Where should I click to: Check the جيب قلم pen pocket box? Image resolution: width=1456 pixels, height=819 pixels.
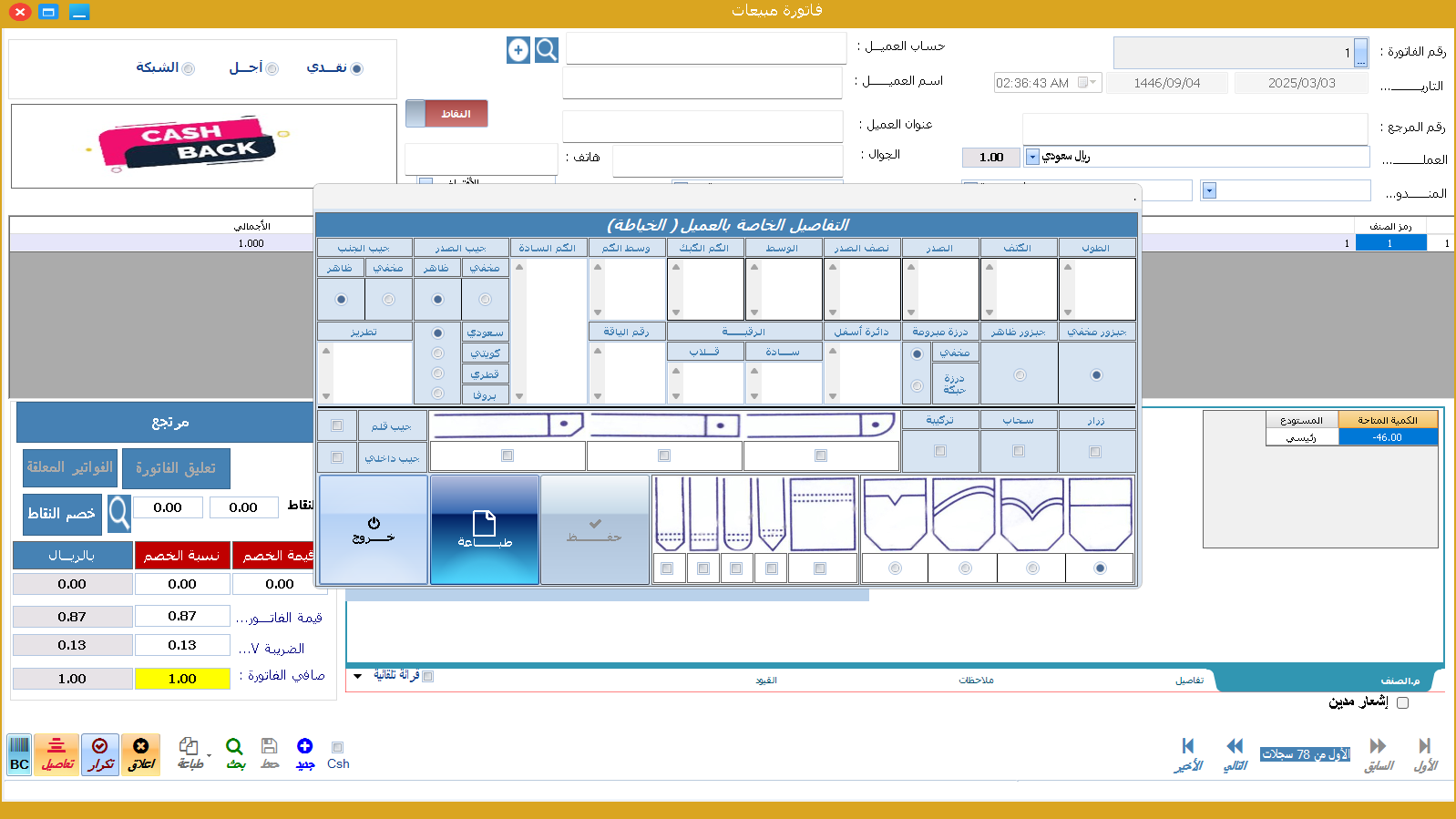pos(337,425)
